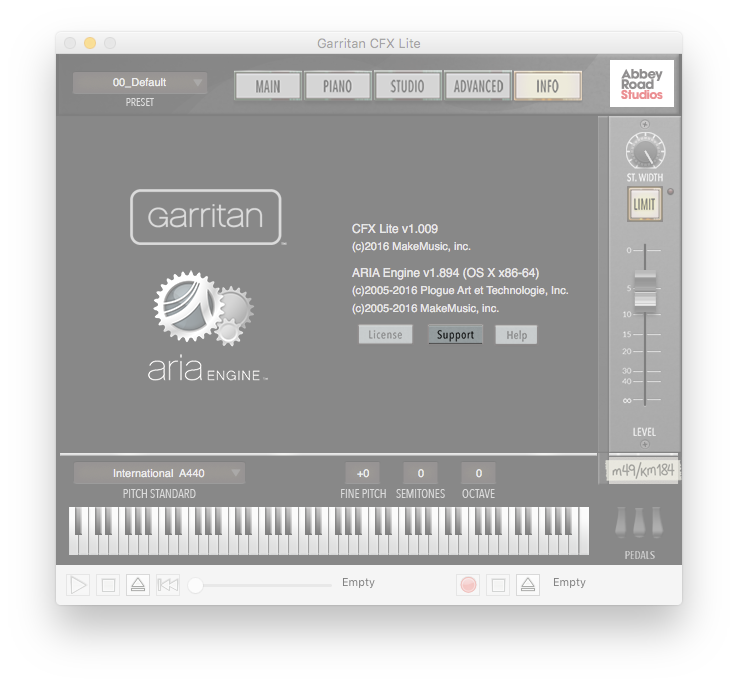Click the middle sostenuto pedal

tap(639, 523)
